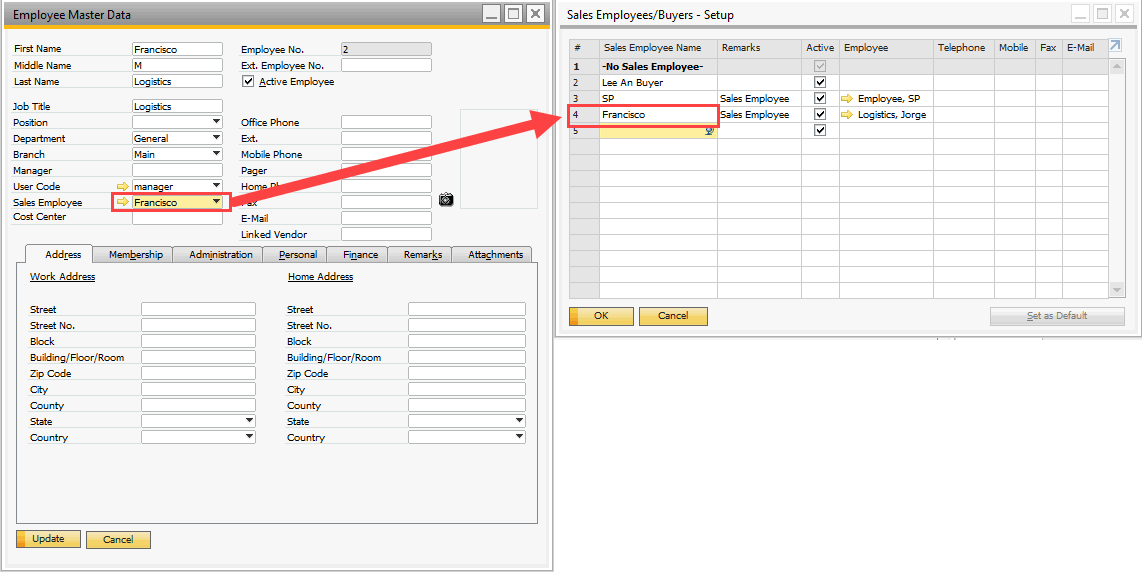This screenshot has height=572, width=1142.
Task: Click the lookup icon in empty row 5
Action: click(709, 131)
